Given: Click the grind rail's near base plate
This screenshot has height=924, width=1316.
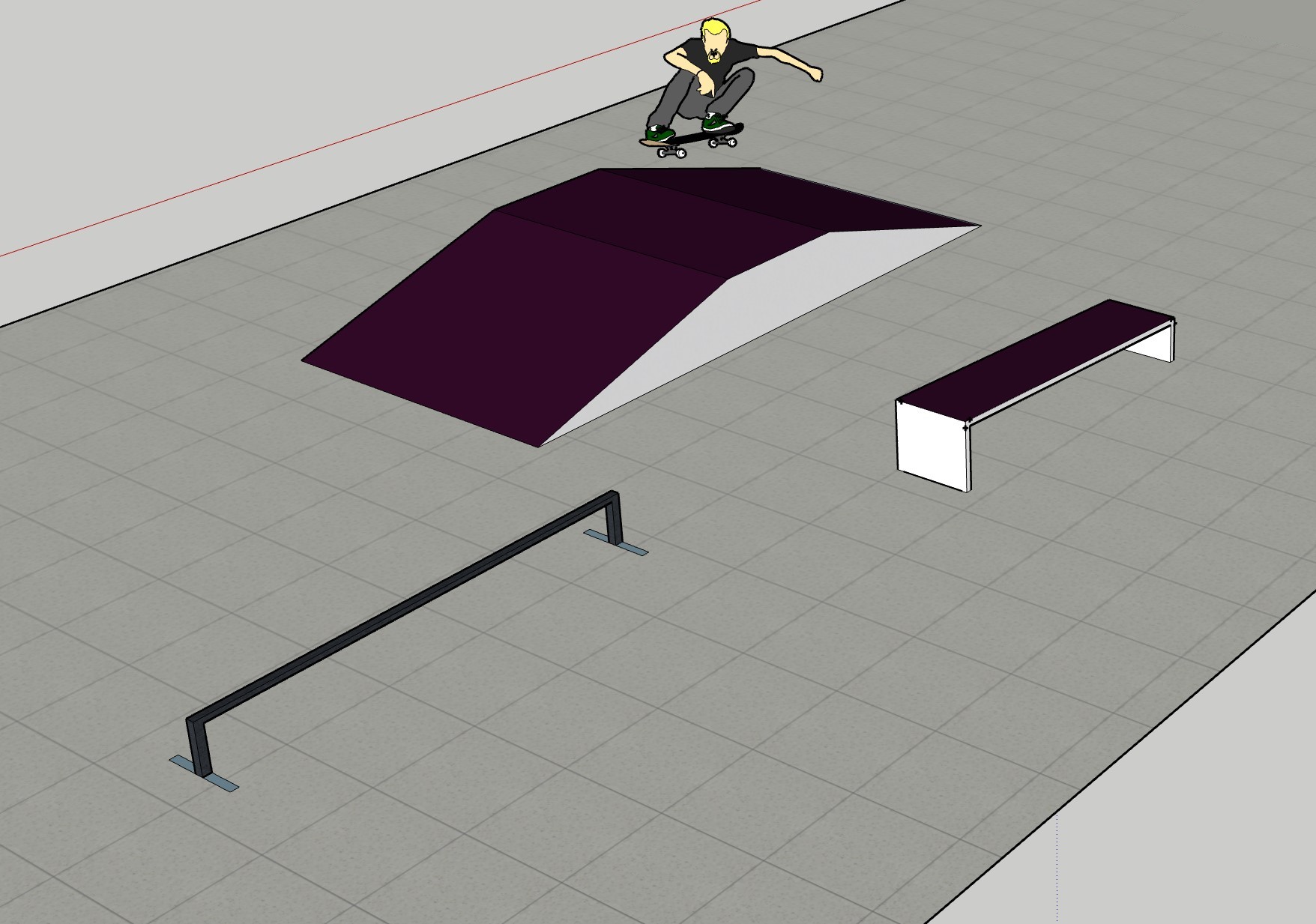Looking at the screenshot, I should 204,773.
